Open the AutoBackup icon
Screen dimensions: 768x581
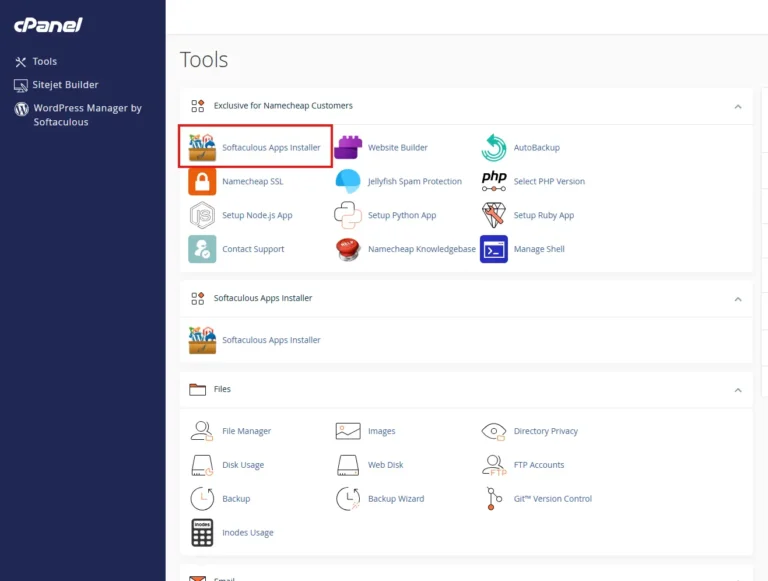[x=494, y=147]
